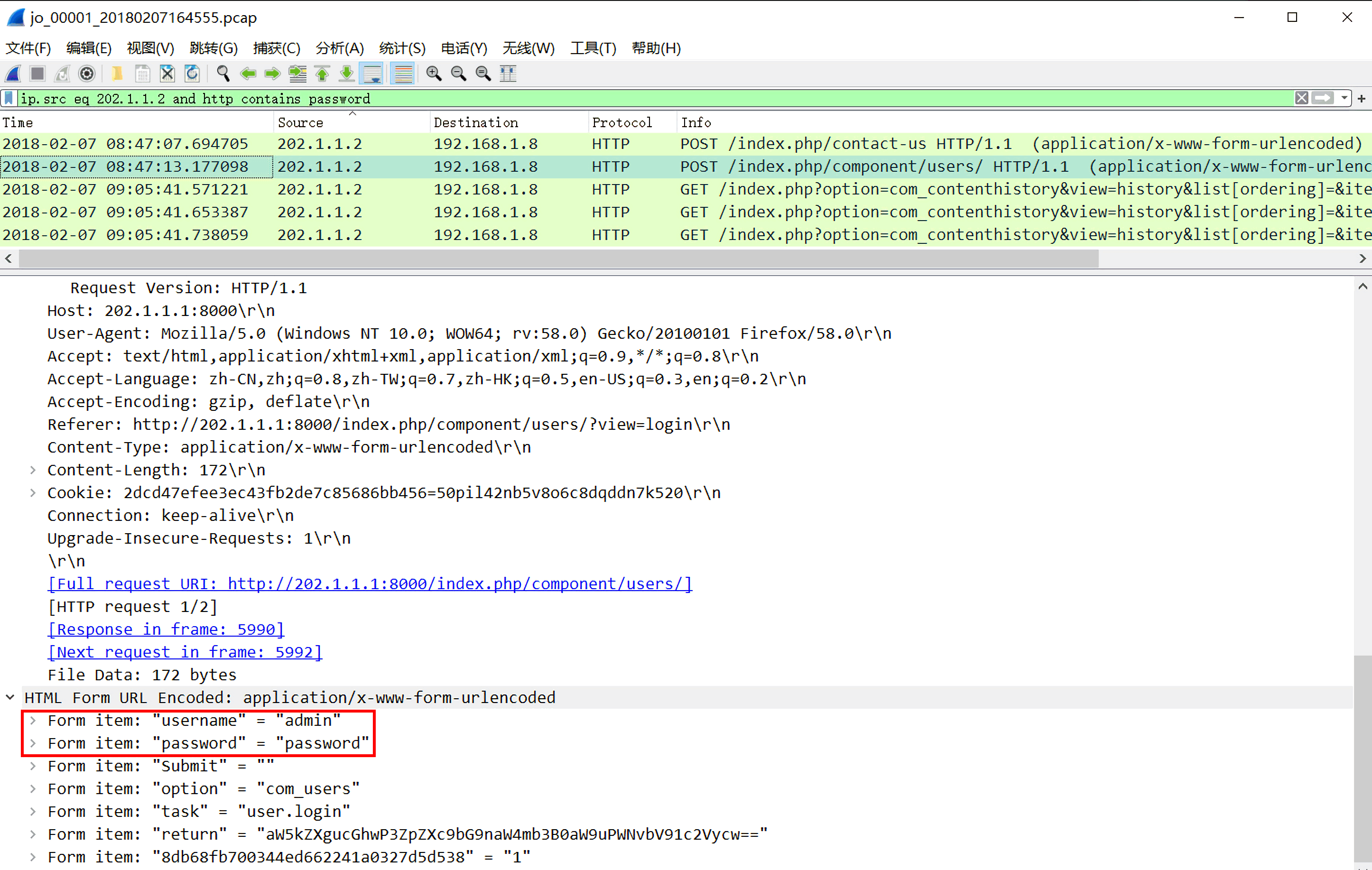Collapse HTML Form URL Encoded section
1372x870 pixels.
(10, 697)
